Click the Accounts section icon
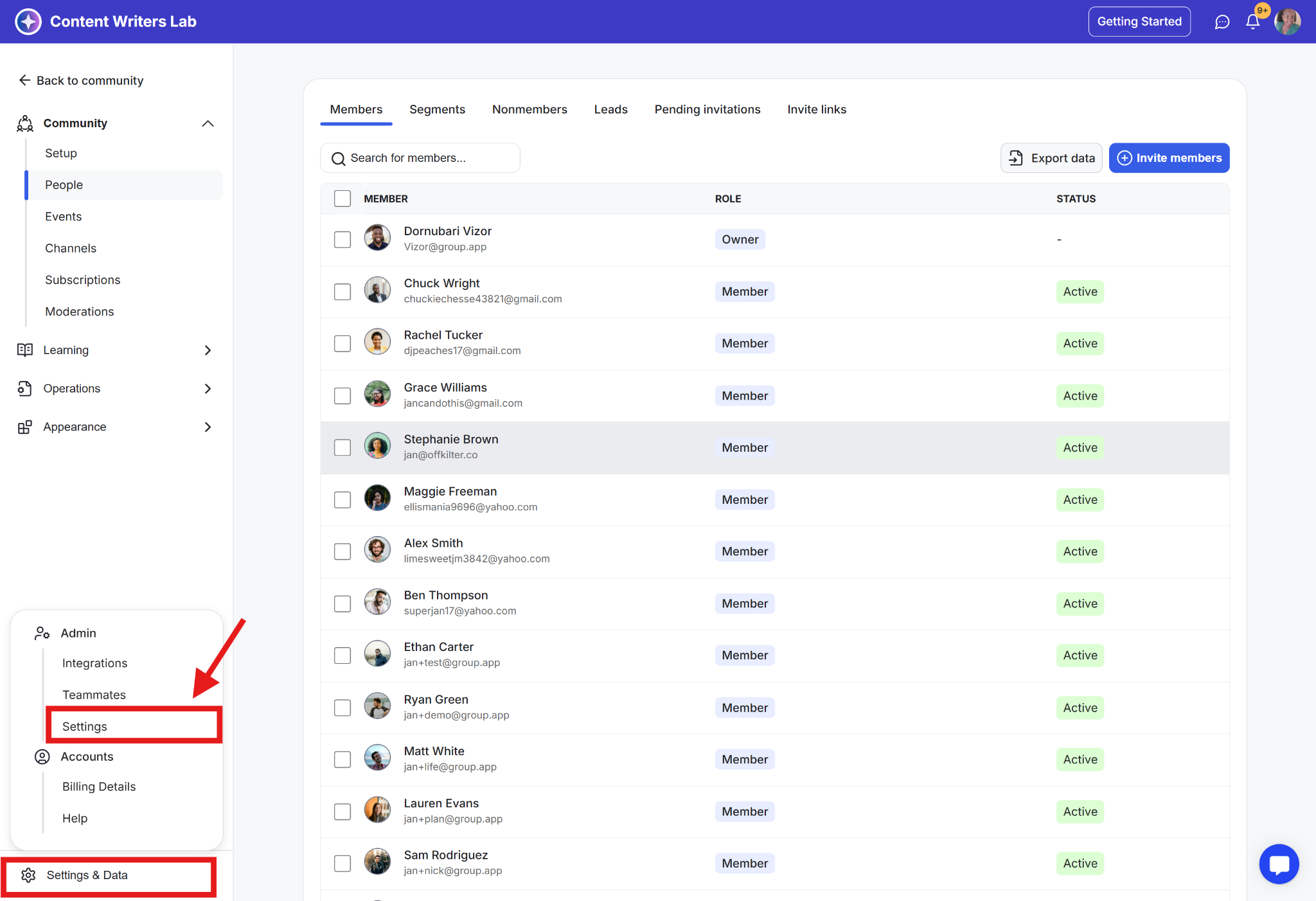The width and height of the screenshot is (1316, 901). click(x=42, y=756)
